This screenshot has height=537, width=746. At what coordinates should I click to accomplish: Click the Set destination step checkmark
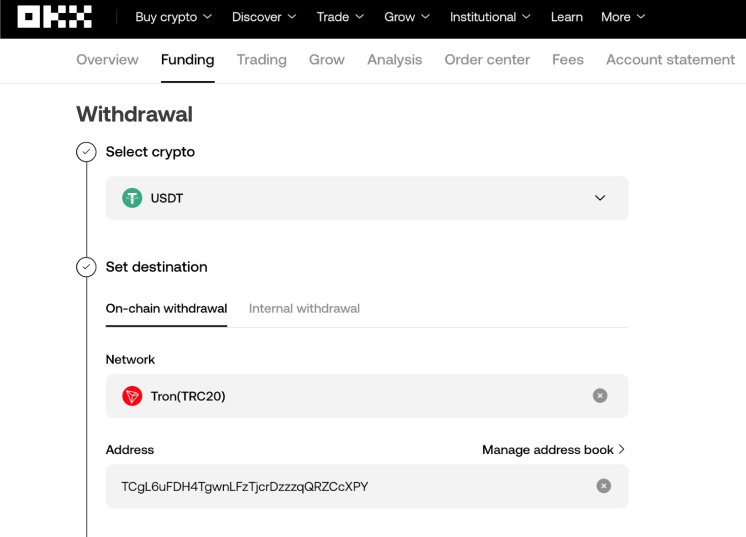pos(87,267)
